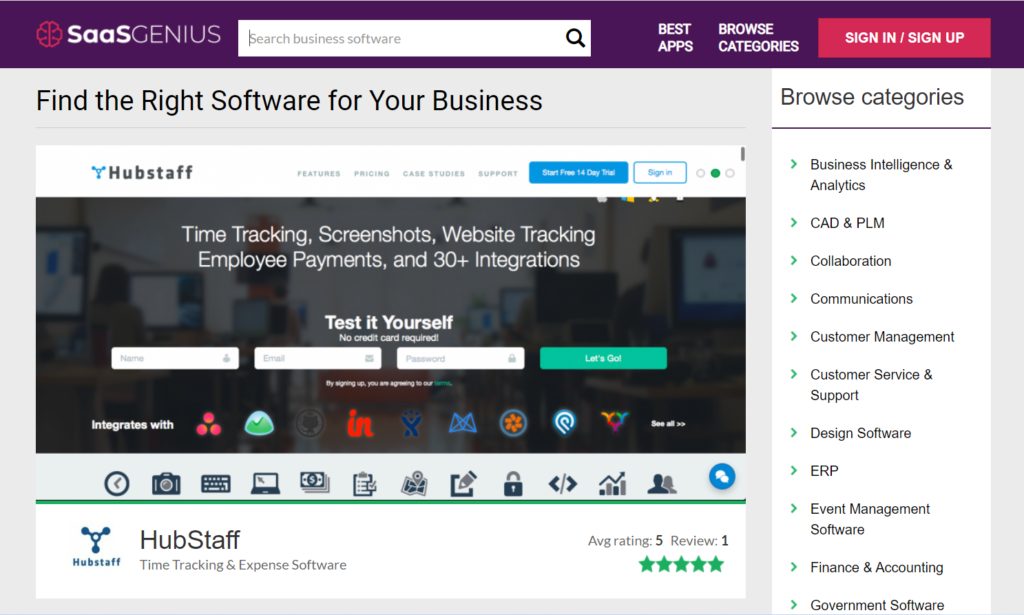Screen dimensions: 1024x615
Task: Expand Event Management Software chevron
Action: tap(794, 509)
